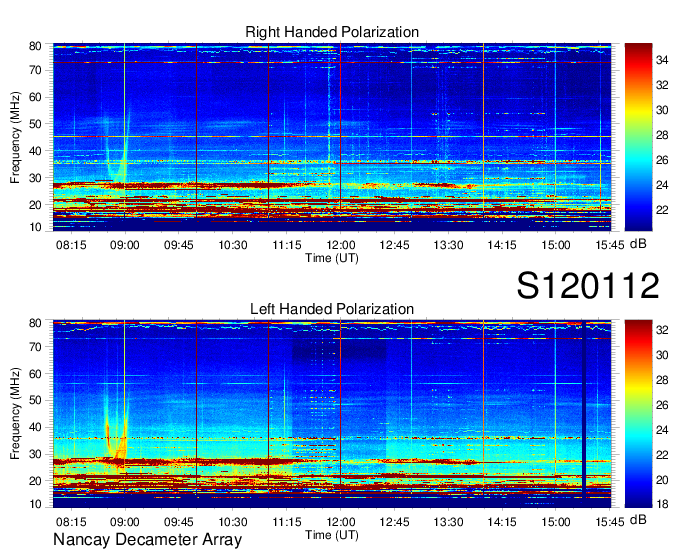Click the 28 value on the left-handed colorbar

(x=662, y=380)
